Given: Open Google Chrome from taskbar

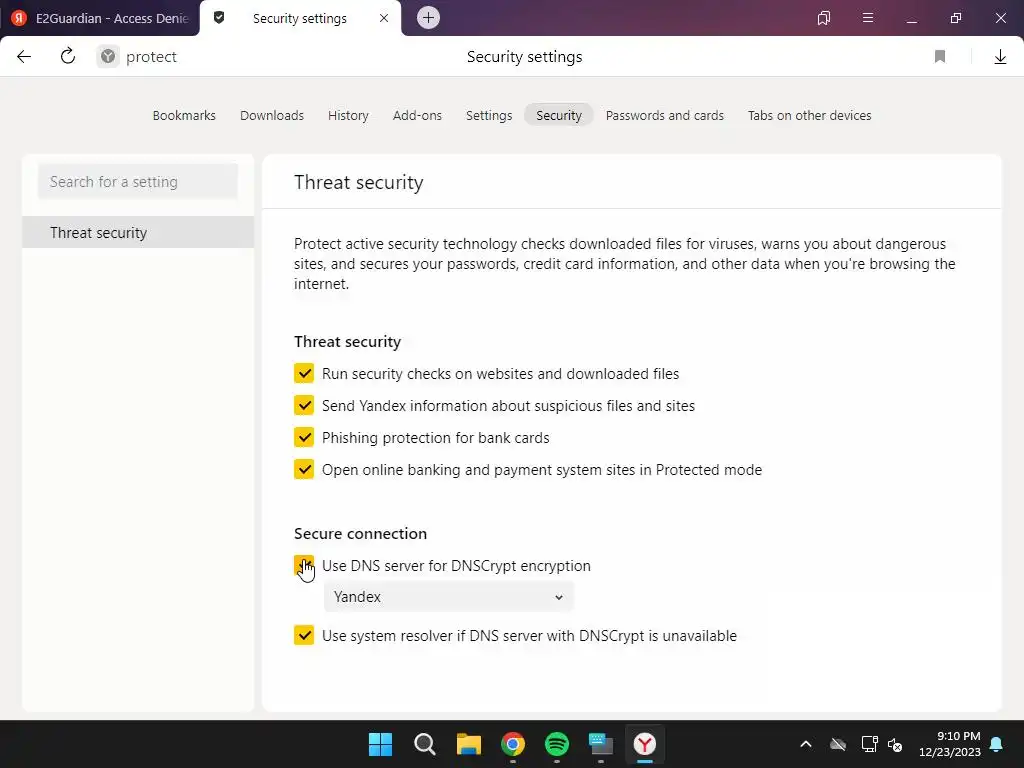Looking at the screenshot, I should pyautogui.click(x=513, y=744).
